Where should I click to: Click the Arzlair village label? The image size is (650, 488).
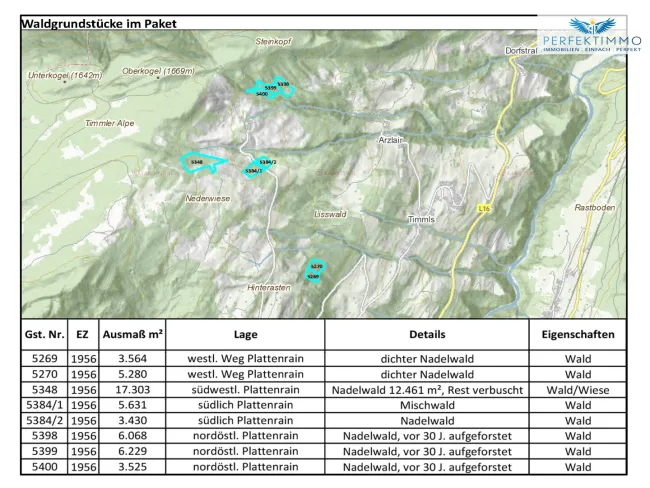click(x=390, y=140)
